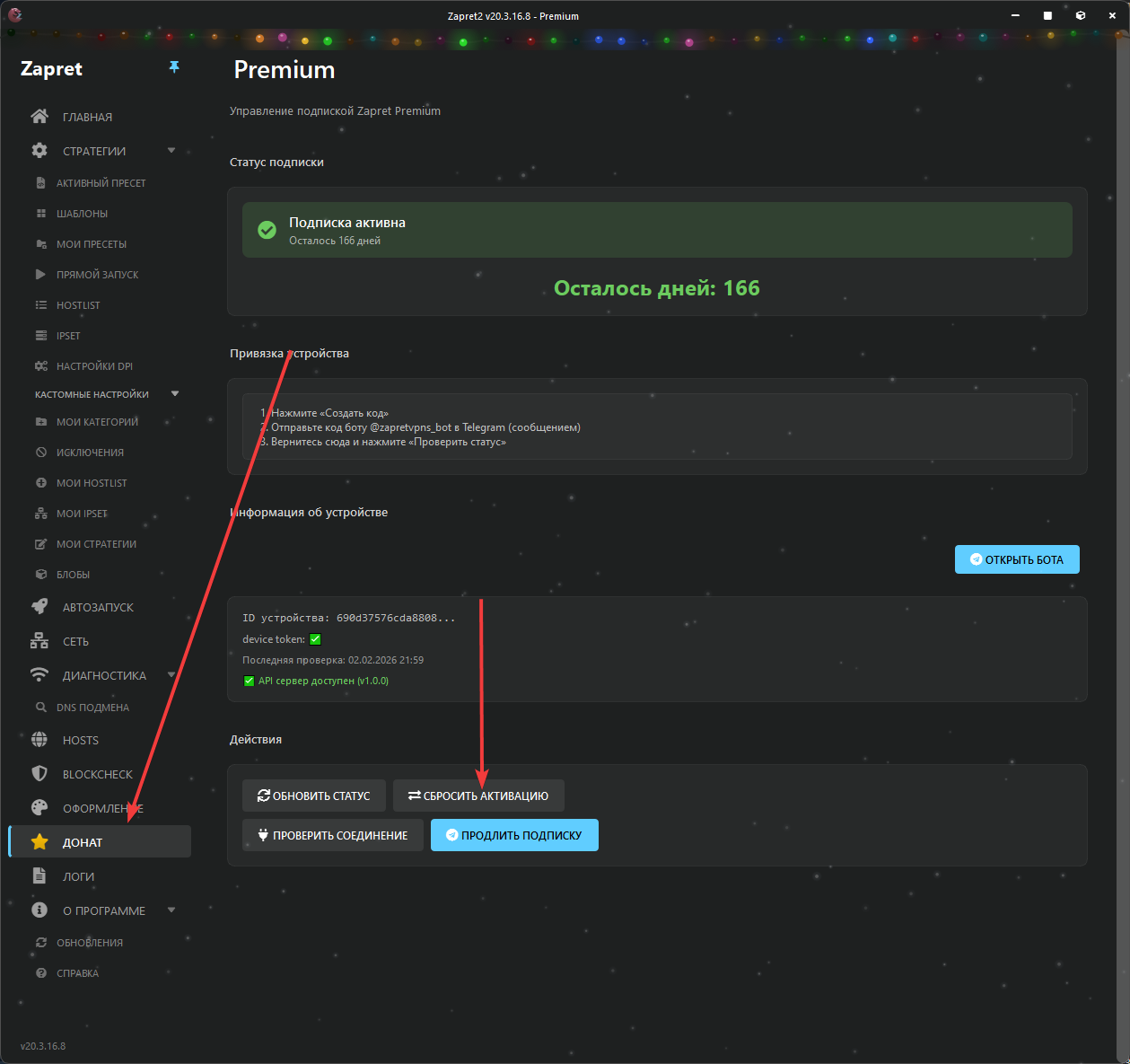The height and width of the screenshot is (1064, 1130).
Task: Click СБРОСИТЬ АКТИВАЦИЮ button
Action: click(x=478, y=796)
